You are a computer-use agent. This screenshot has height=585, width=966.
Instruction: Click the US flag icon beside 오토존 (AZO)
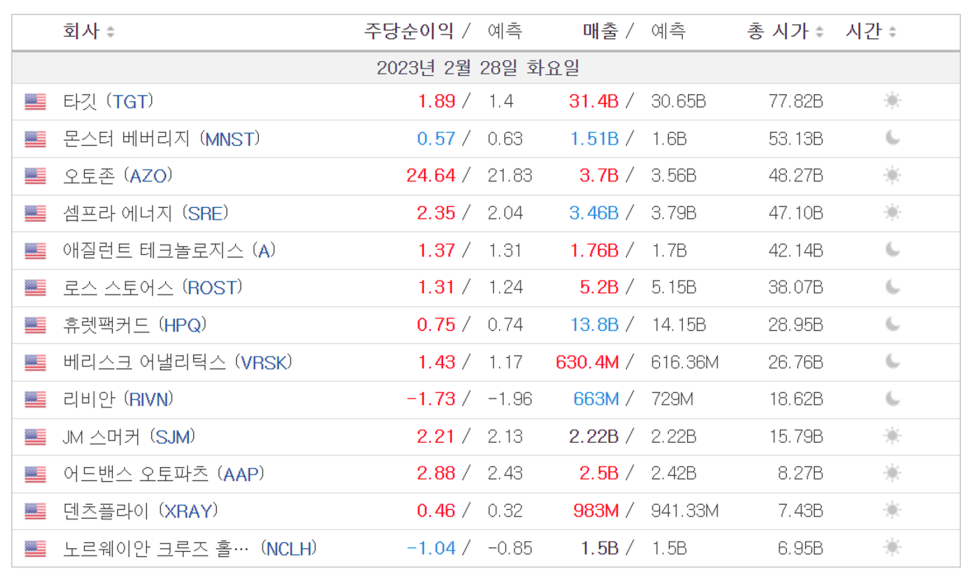[36, 176]
